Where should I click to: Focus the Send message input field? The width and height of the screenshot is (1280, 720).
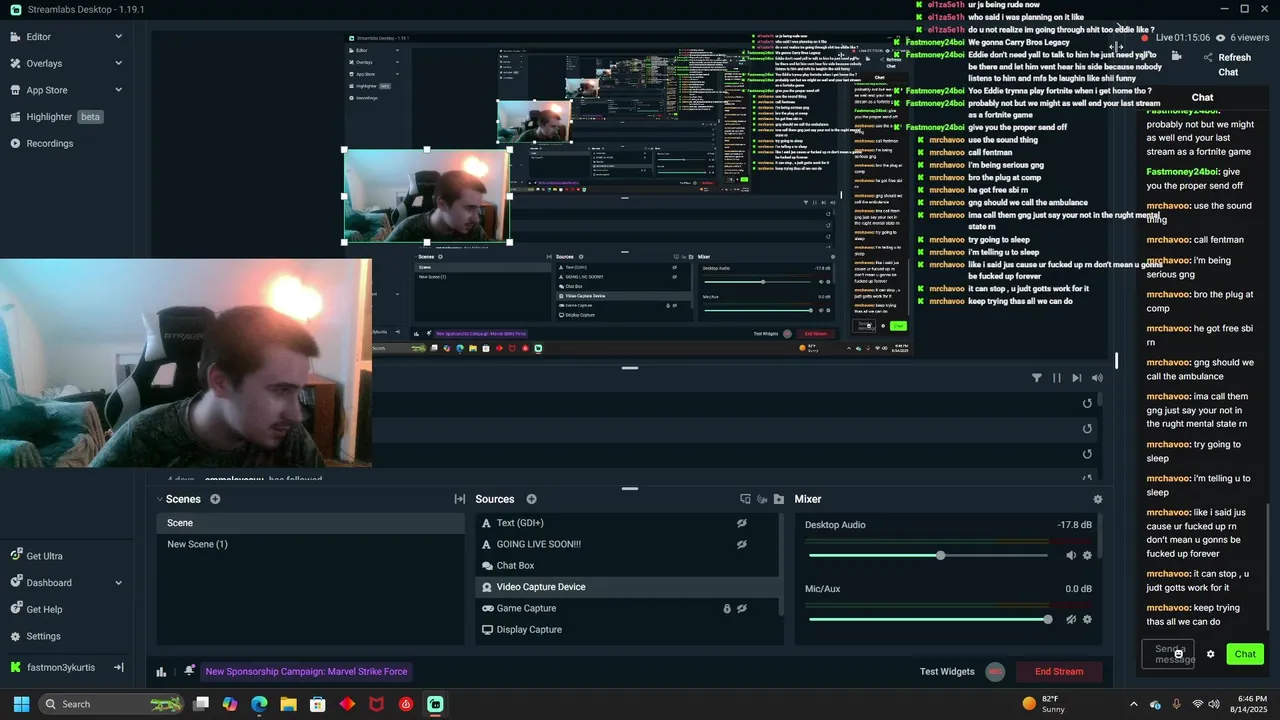pyautogui.click(x=1168, y=654)
